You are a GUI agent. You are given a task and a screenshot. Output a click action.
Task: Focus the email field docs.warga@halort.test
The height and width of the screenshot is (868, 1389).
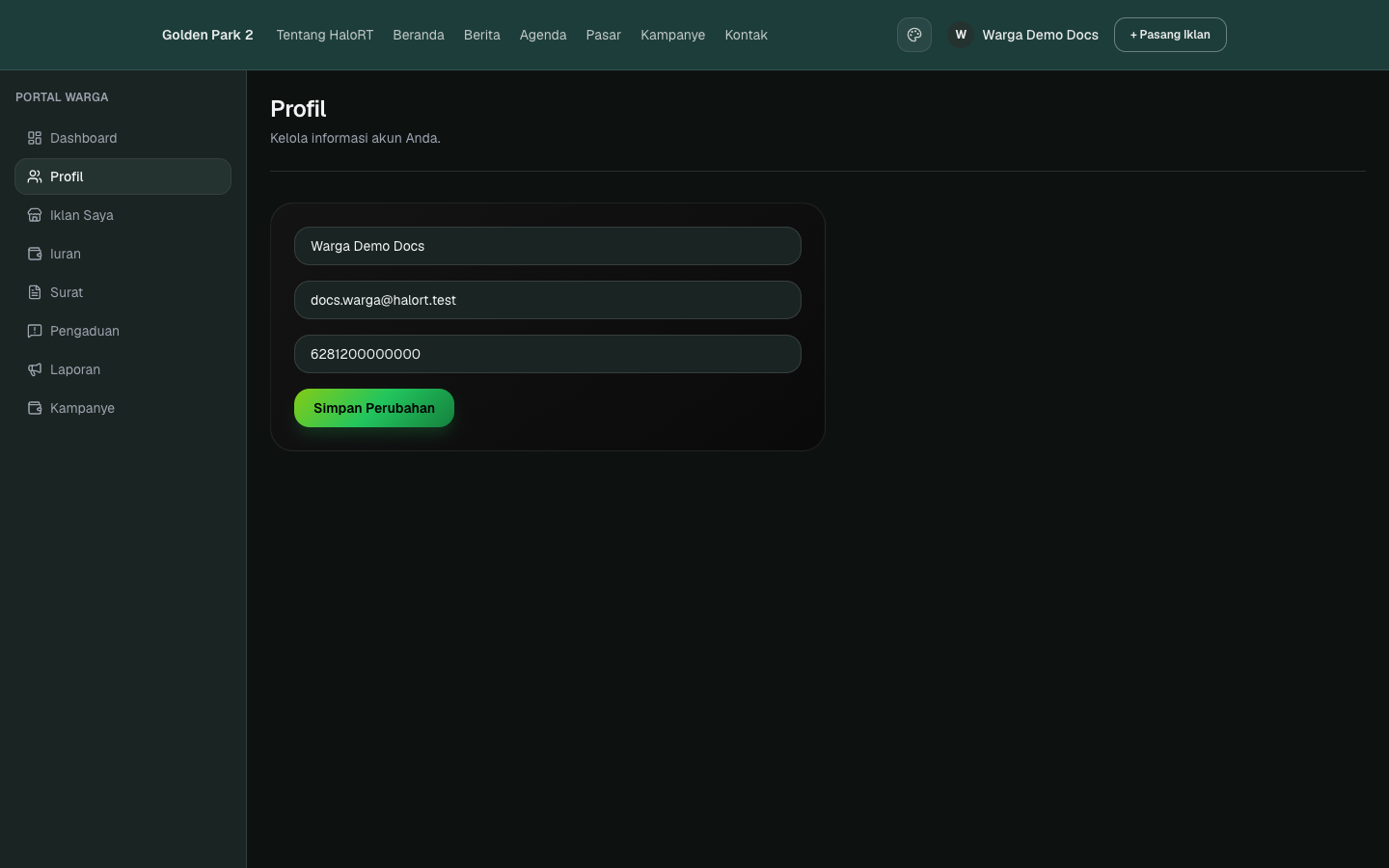coord(548,300)
